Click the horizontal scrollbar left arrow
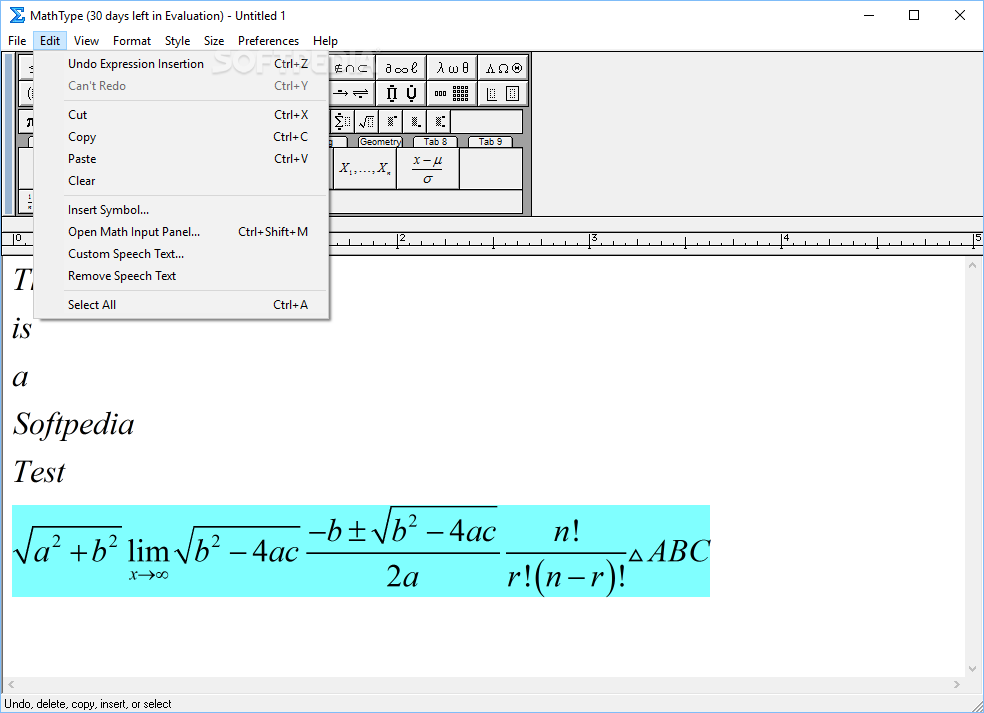This screenshot has width=984, height=713. click(x=11, y=685)
